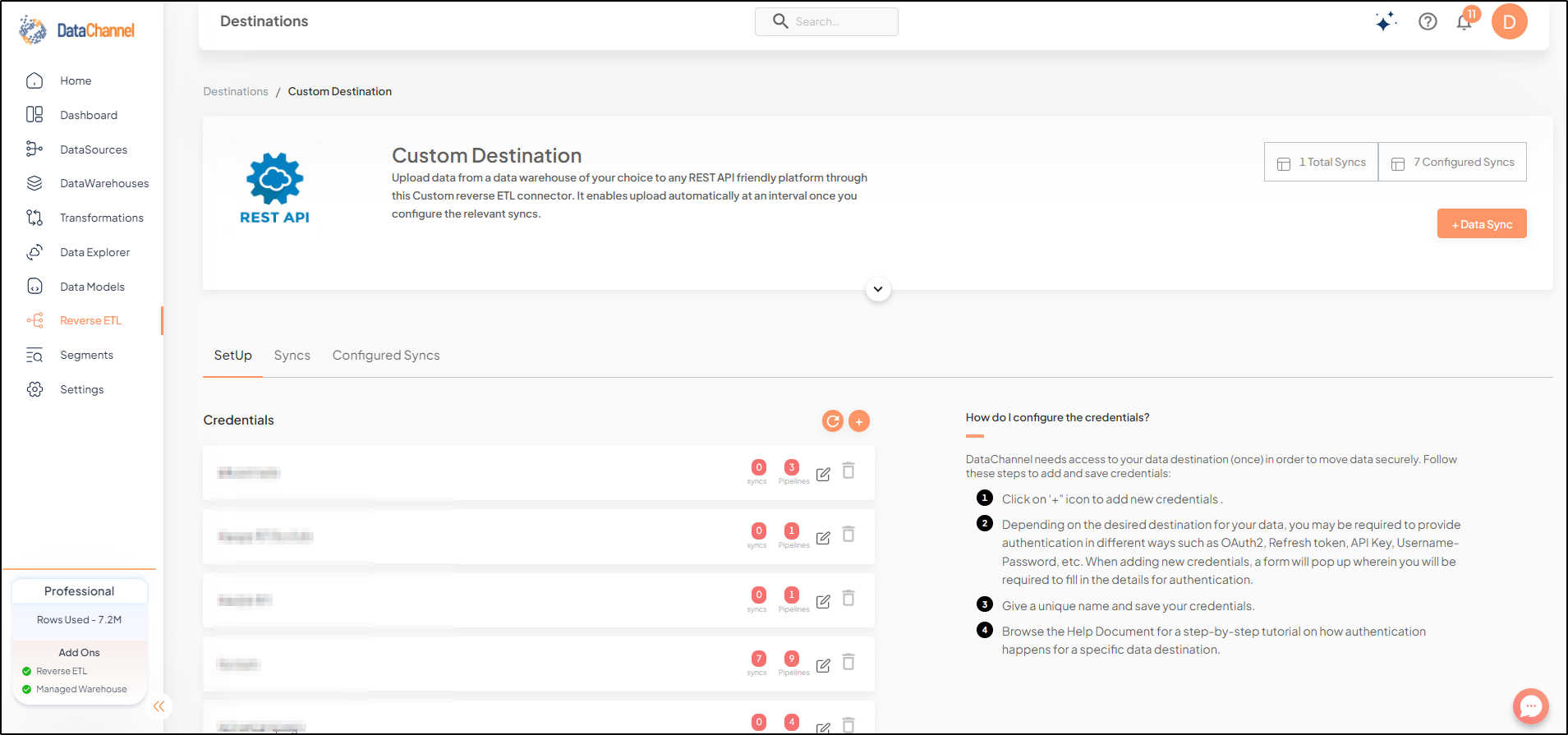Click step text "Give a unique name and save your credentials."
Screen dimensions: 1568x735
pos(1128,606)
